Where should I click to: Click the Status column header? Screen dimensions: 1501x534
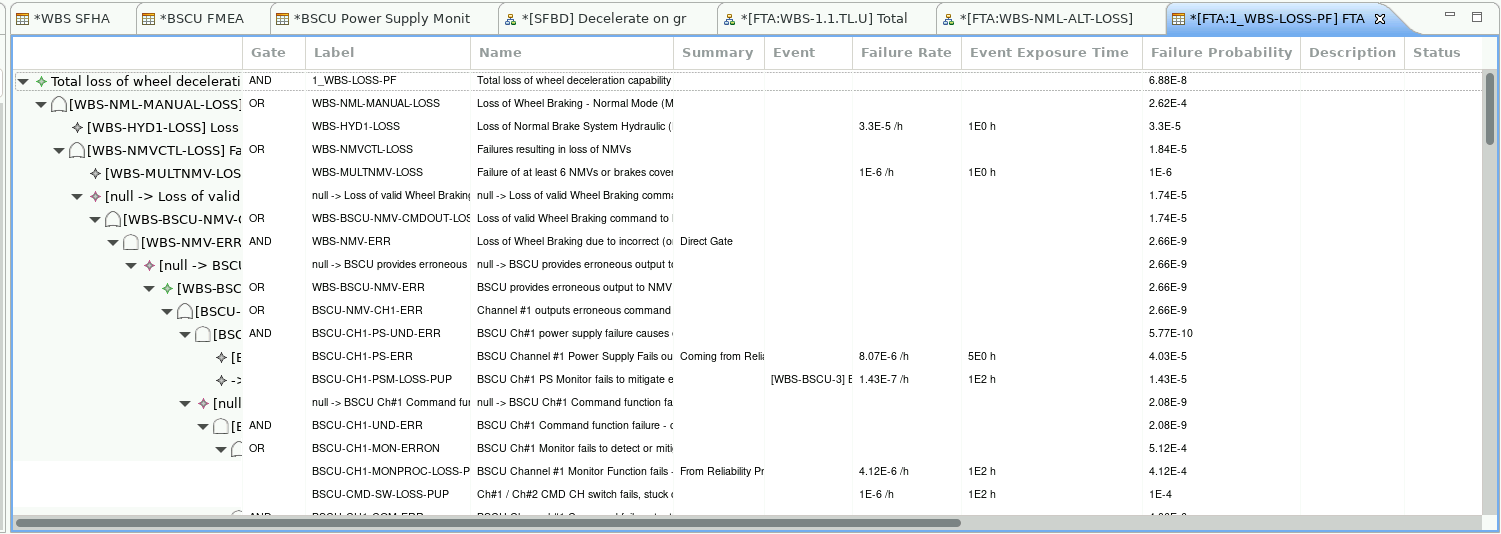tap(1443, 53)
